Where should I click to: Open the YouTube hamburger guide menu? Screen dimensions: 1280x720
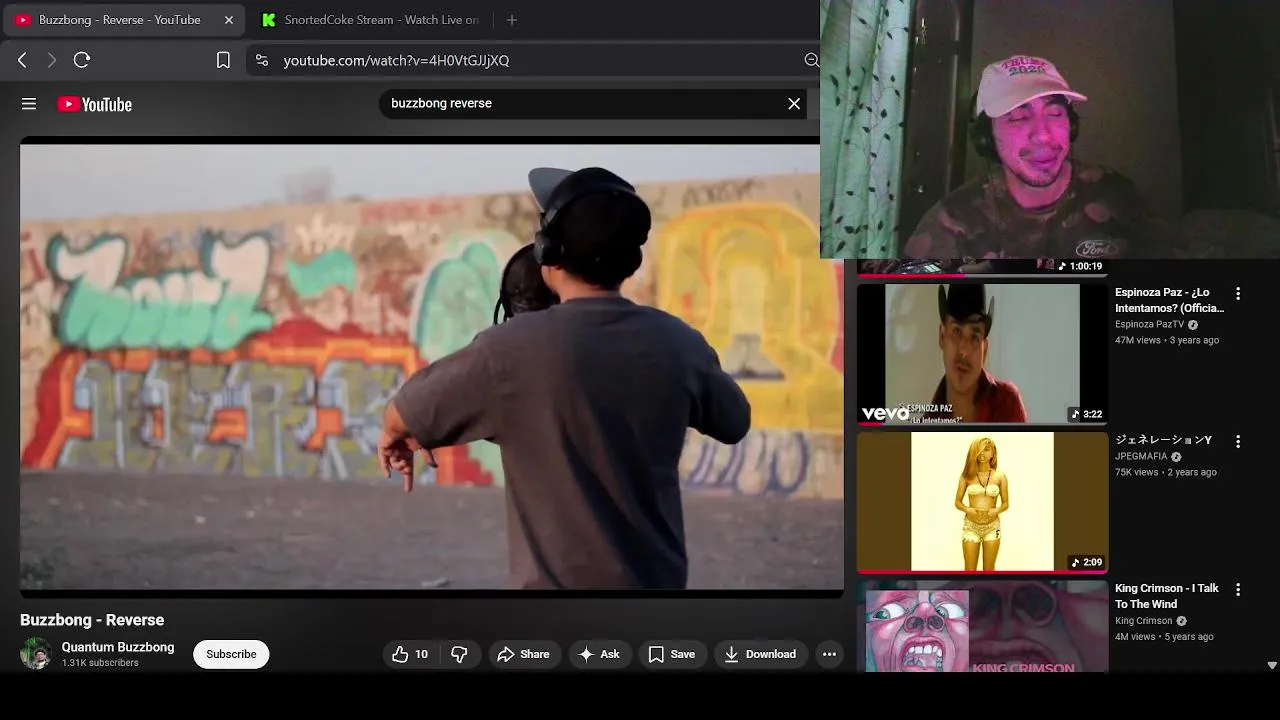click(29, 104)
